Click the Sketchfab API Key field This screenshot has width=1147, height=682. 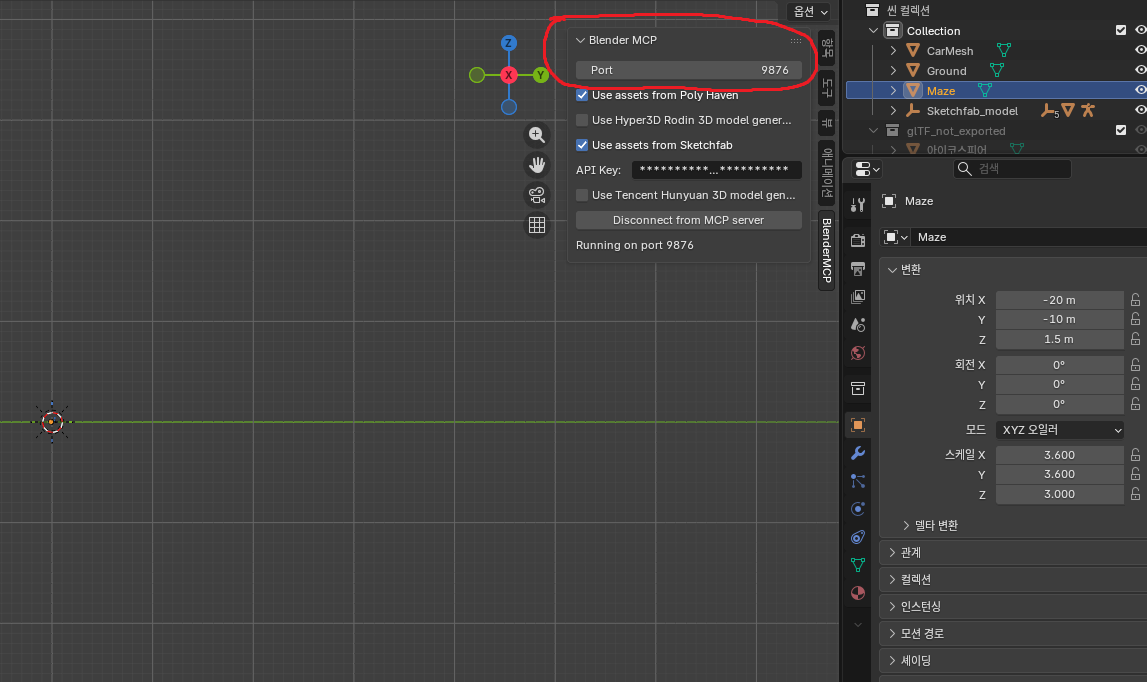coord(716,170)
